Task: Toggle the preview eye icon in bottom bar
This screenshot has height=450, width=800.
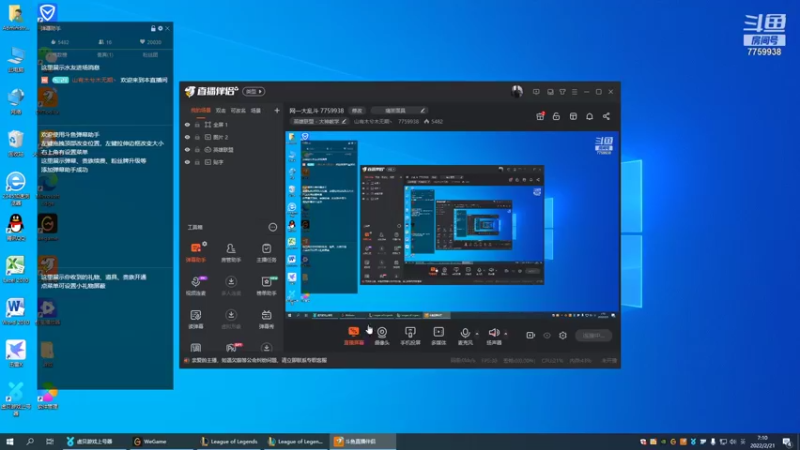Action: [x=547, y=335]
